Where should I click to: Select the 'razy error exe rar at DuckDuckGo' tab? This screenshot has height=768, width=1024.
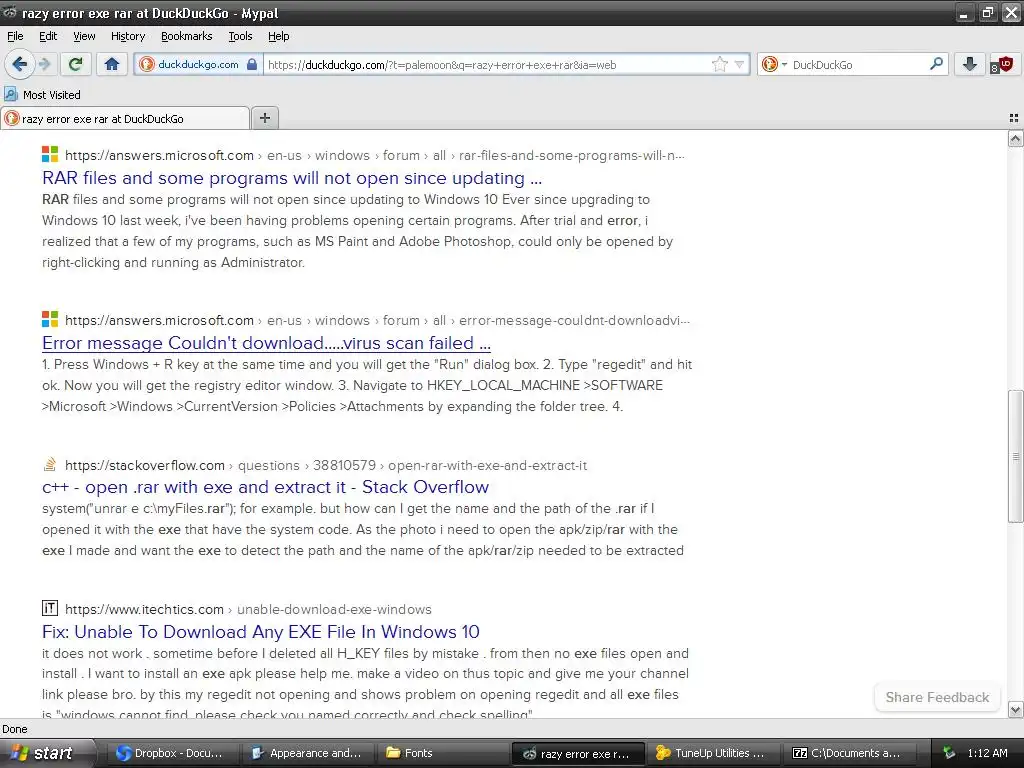point(125,118)
